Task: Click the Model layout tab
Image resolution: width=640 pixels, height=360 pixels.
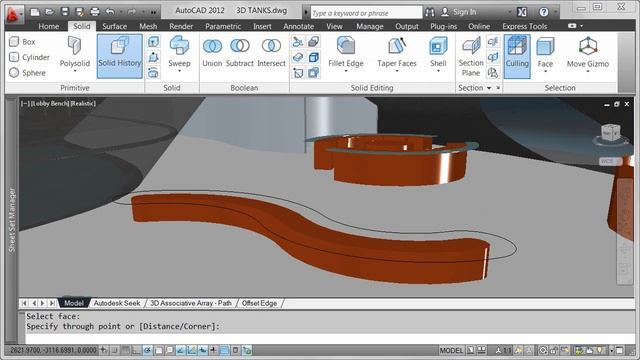Action: pyautogui.click(x=74, y=303)
